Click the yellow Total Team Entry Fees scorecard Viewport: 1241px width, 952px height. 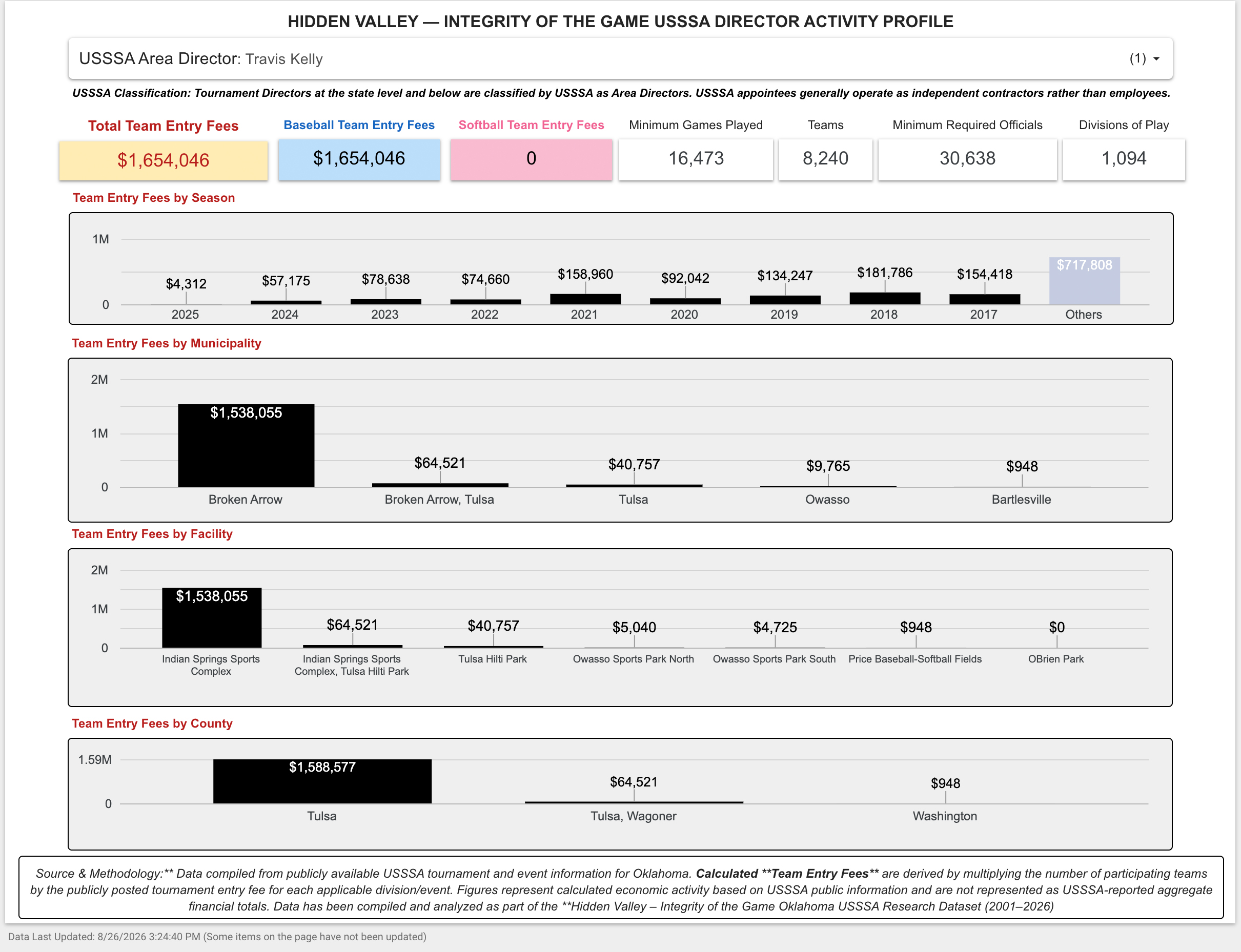164,160
